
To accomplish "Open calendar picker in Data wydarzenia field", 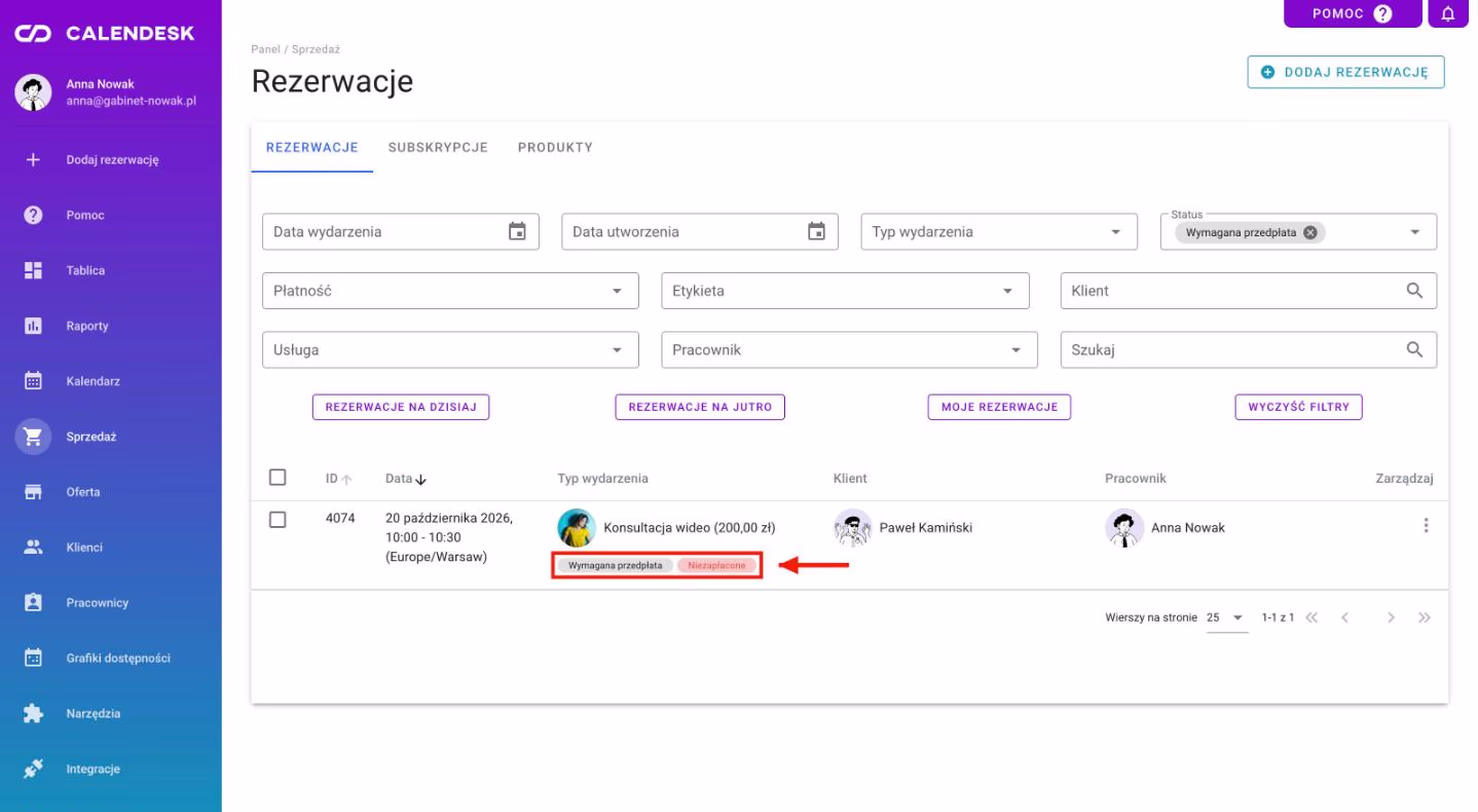I will [x=517, y=232].
